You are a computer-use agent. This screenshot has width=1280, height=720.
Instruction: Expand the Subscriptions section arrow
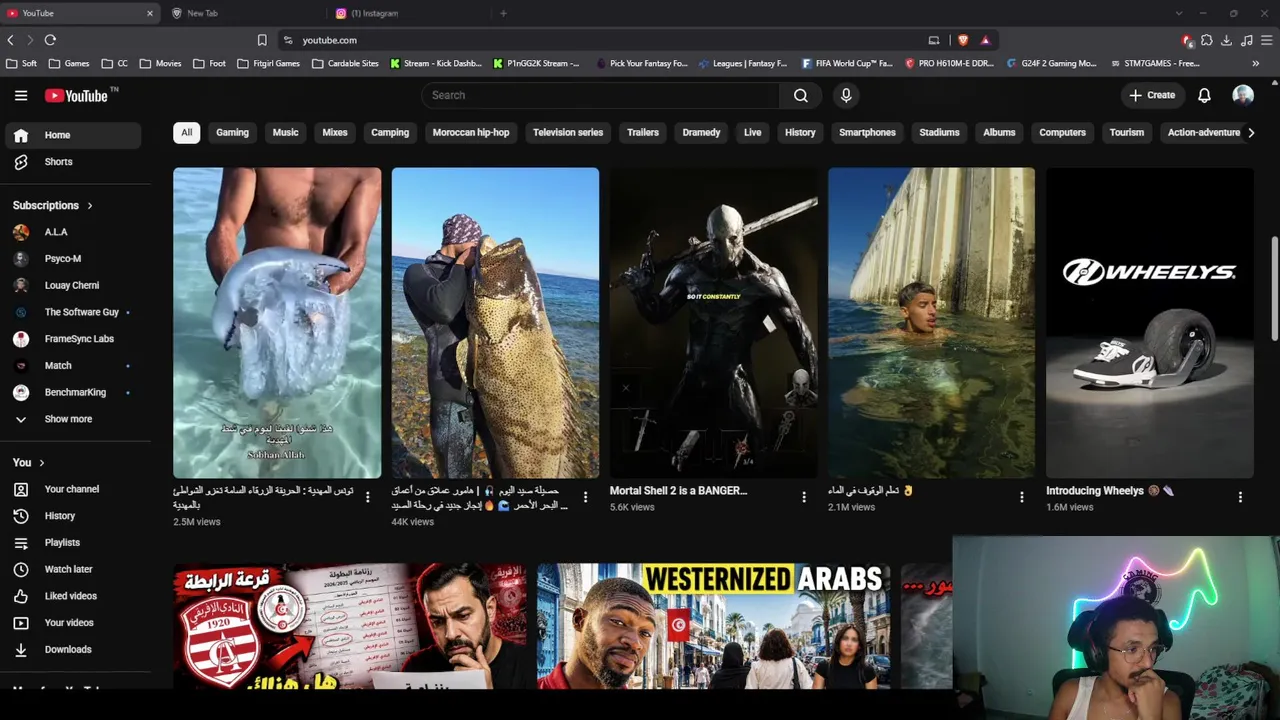click(90, 205)
